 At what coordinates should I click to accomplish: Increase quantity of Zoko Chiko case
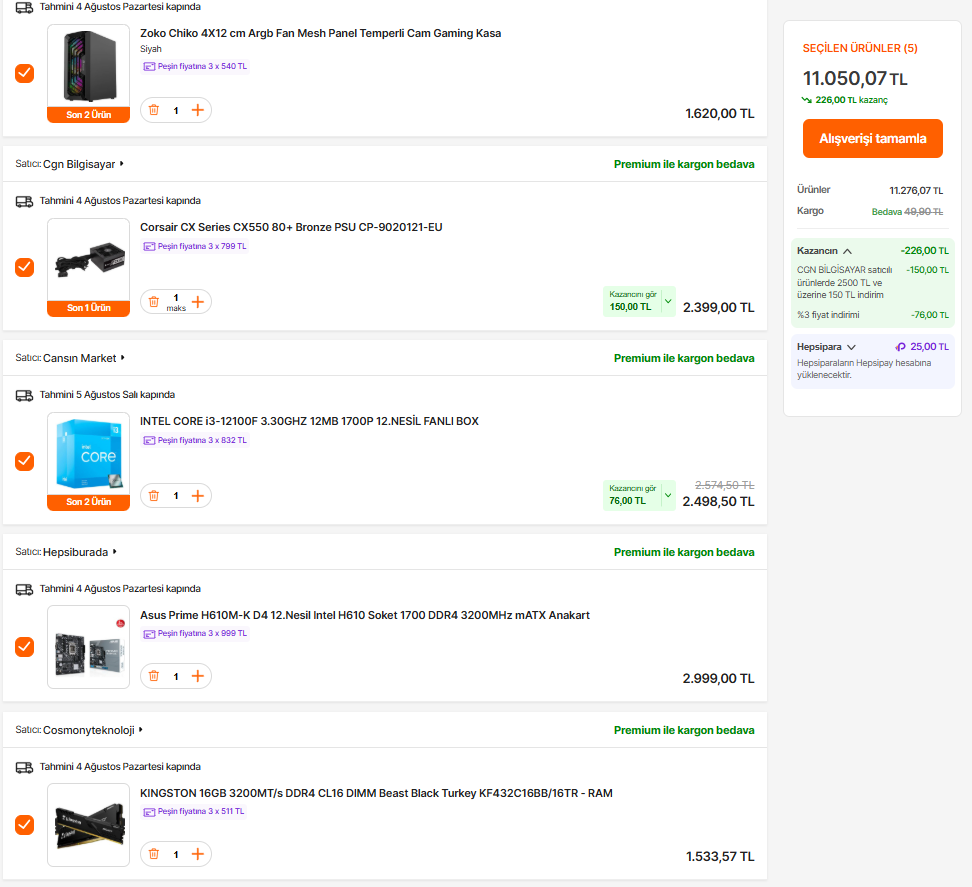pos(198,110)
